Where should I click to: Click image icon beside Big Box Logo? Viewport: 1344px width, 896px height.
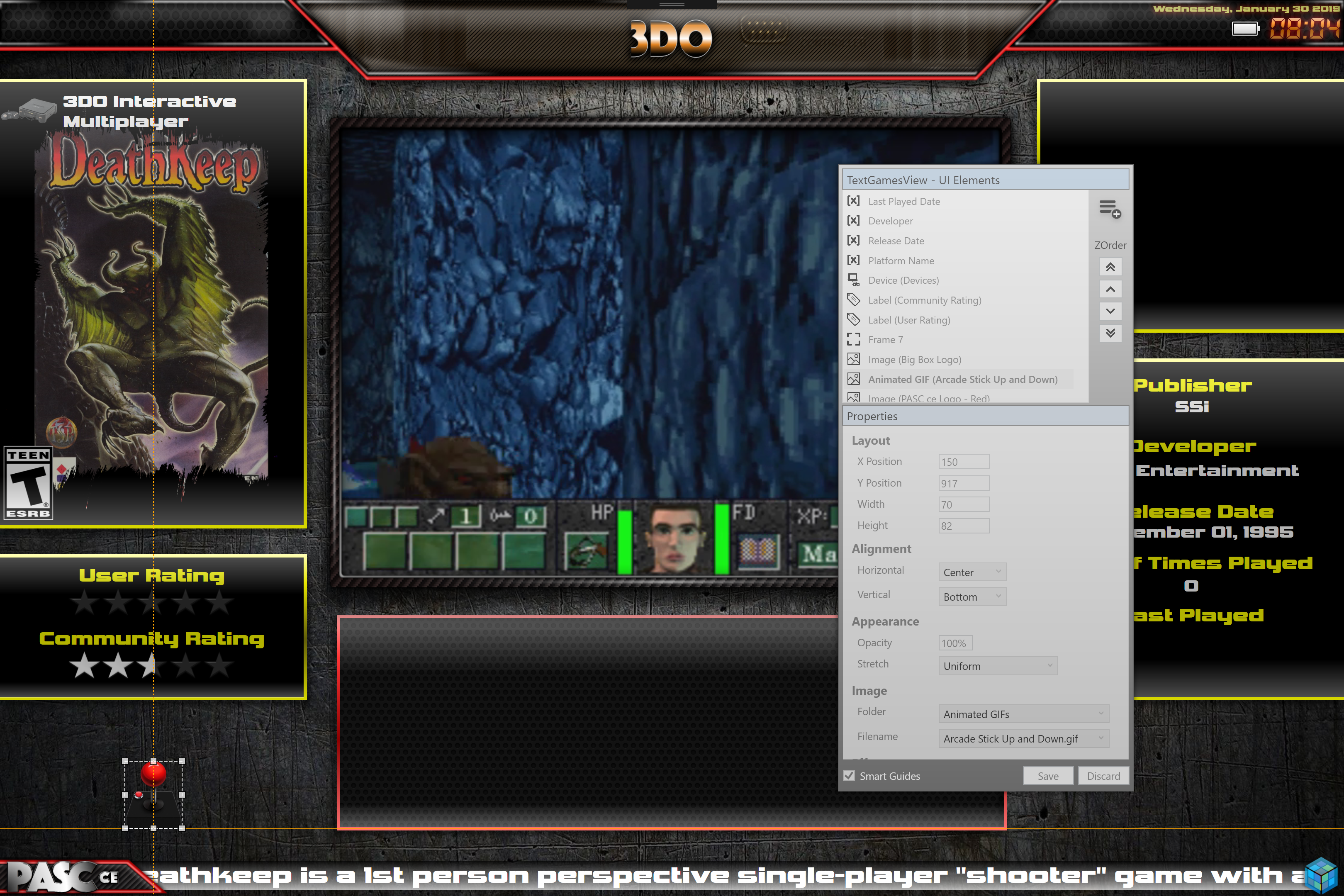pos(853,359)
